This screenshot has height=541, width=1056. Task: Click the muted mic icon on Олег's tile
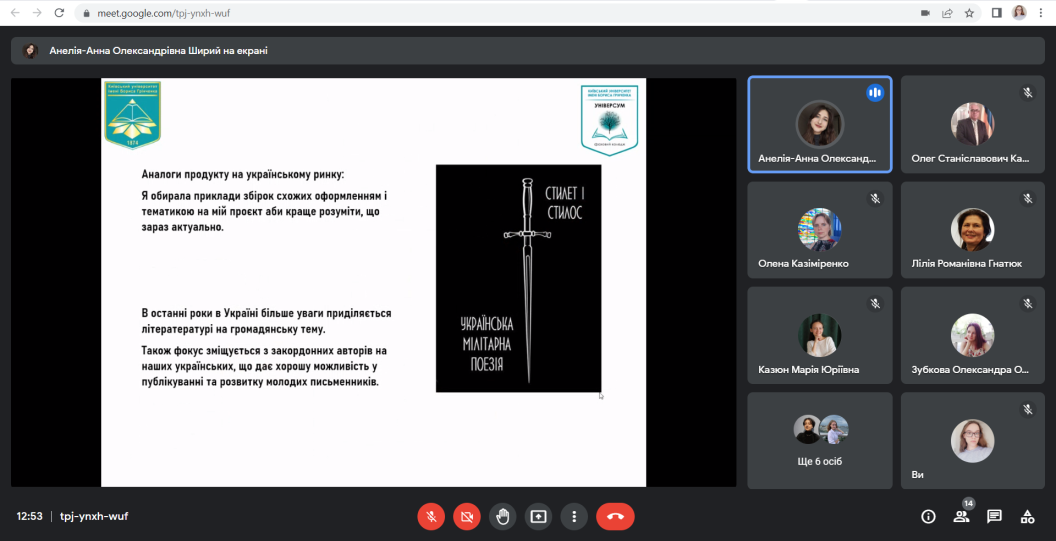pos(1028,93)
